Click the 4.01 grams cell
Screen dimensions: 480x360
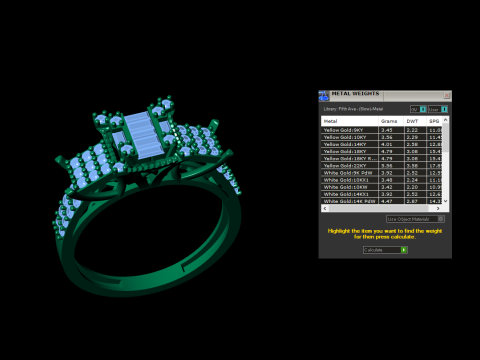point(391,144)
